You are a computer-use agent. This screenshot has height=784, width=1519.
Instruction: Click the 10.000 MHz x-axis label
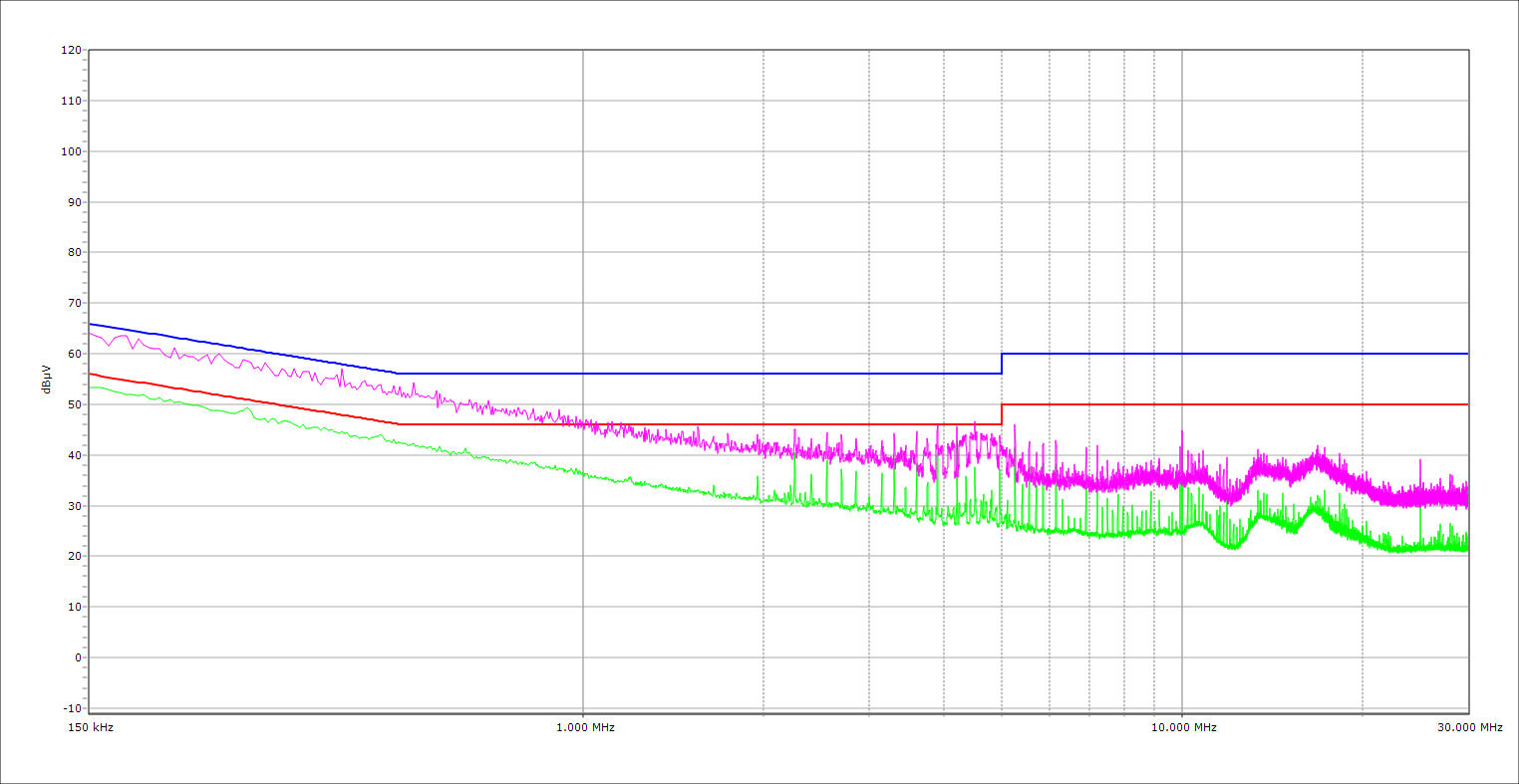tap(1182, 727)
